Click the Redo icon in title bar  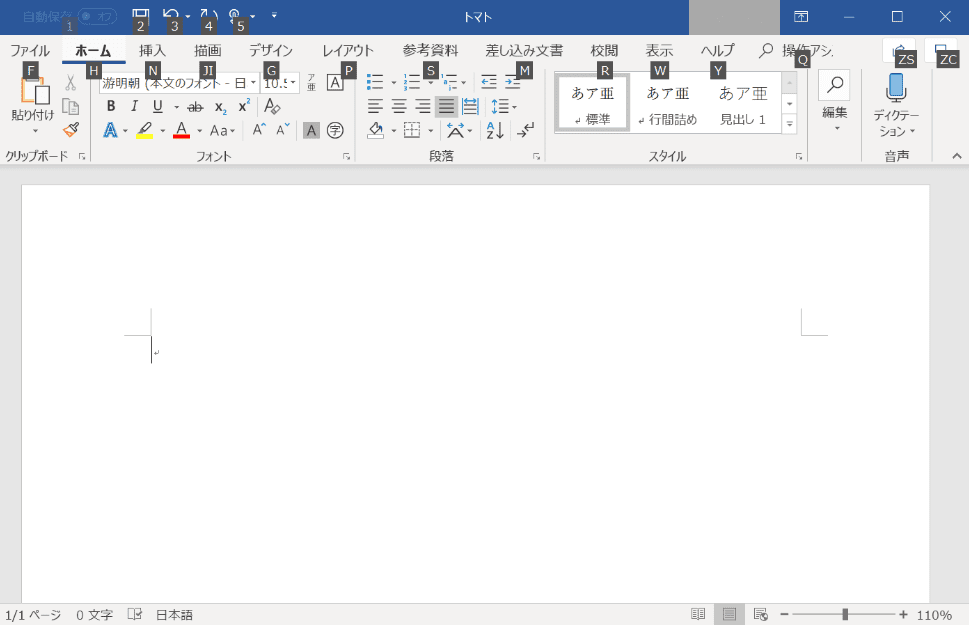coord(209,15)
